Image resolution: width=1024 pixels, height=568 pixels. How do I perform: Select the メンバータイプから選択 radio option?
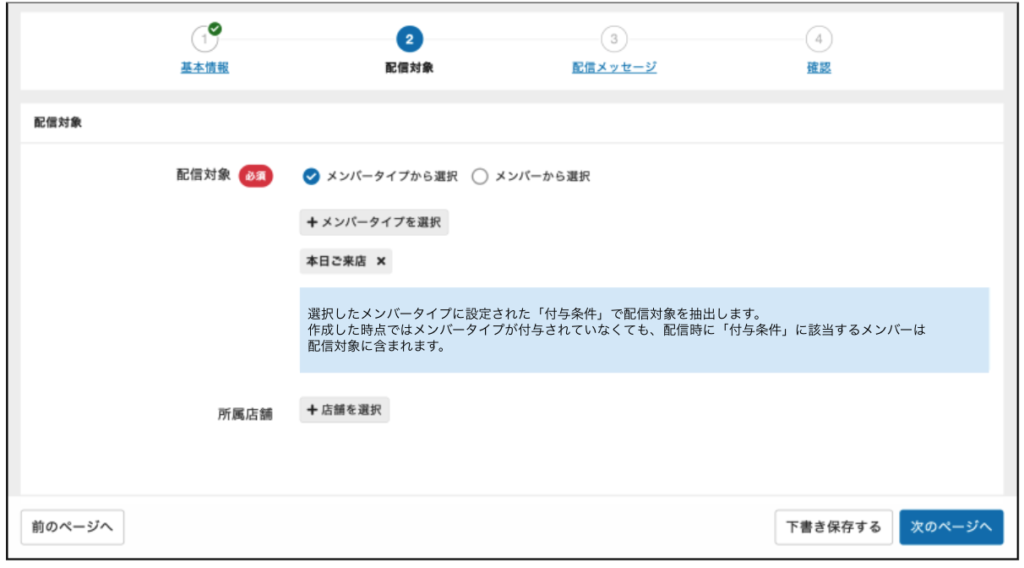[311, 177]
